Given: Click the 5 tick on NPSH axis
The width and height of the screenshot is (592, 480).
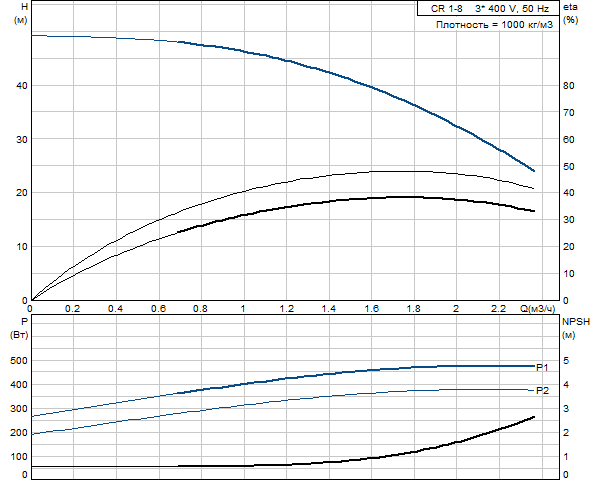Looking at the screenshot, I should point(566,360).
